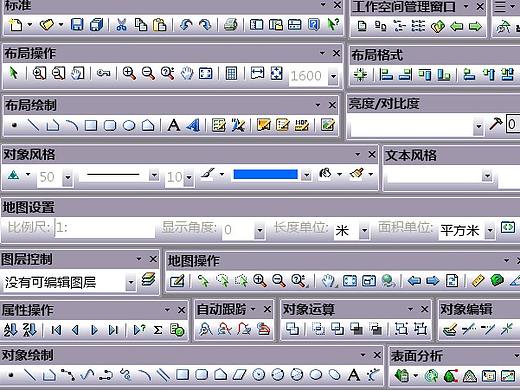Open options arrow of 自动跟踪 toolbar

click(x=253, y=309)
